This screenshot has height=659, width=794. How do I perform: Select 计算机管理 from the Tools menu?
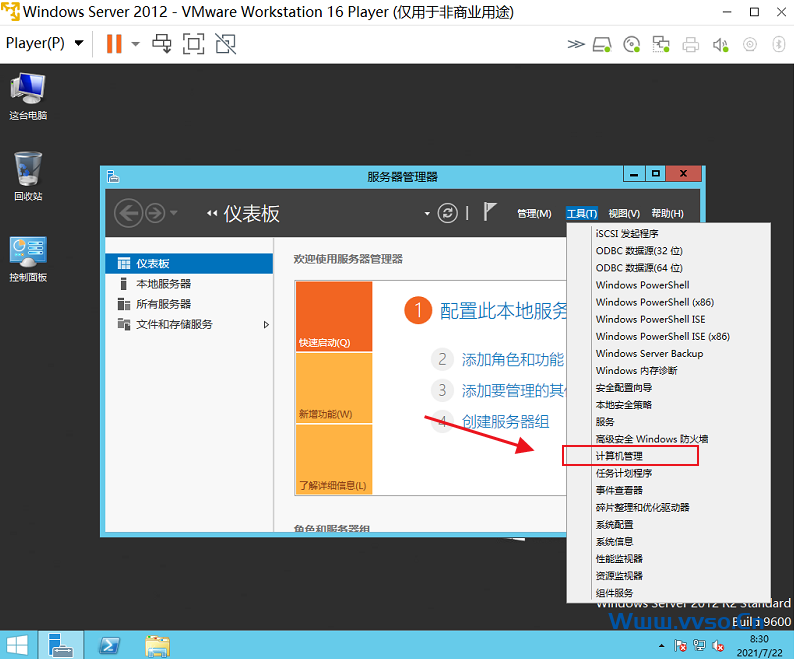point(619,456)
